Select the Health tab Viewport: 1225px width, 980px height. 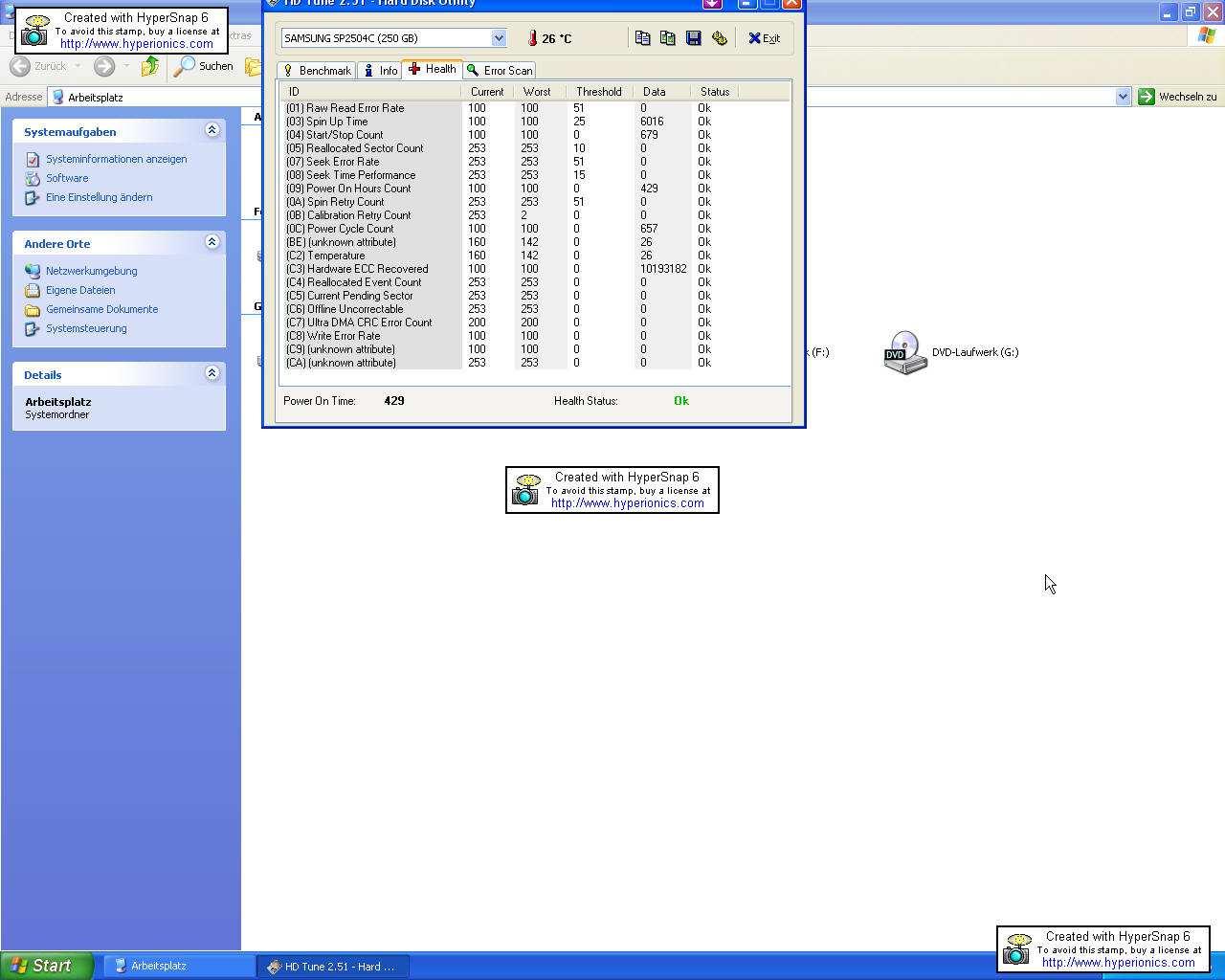tap(433, 69)
